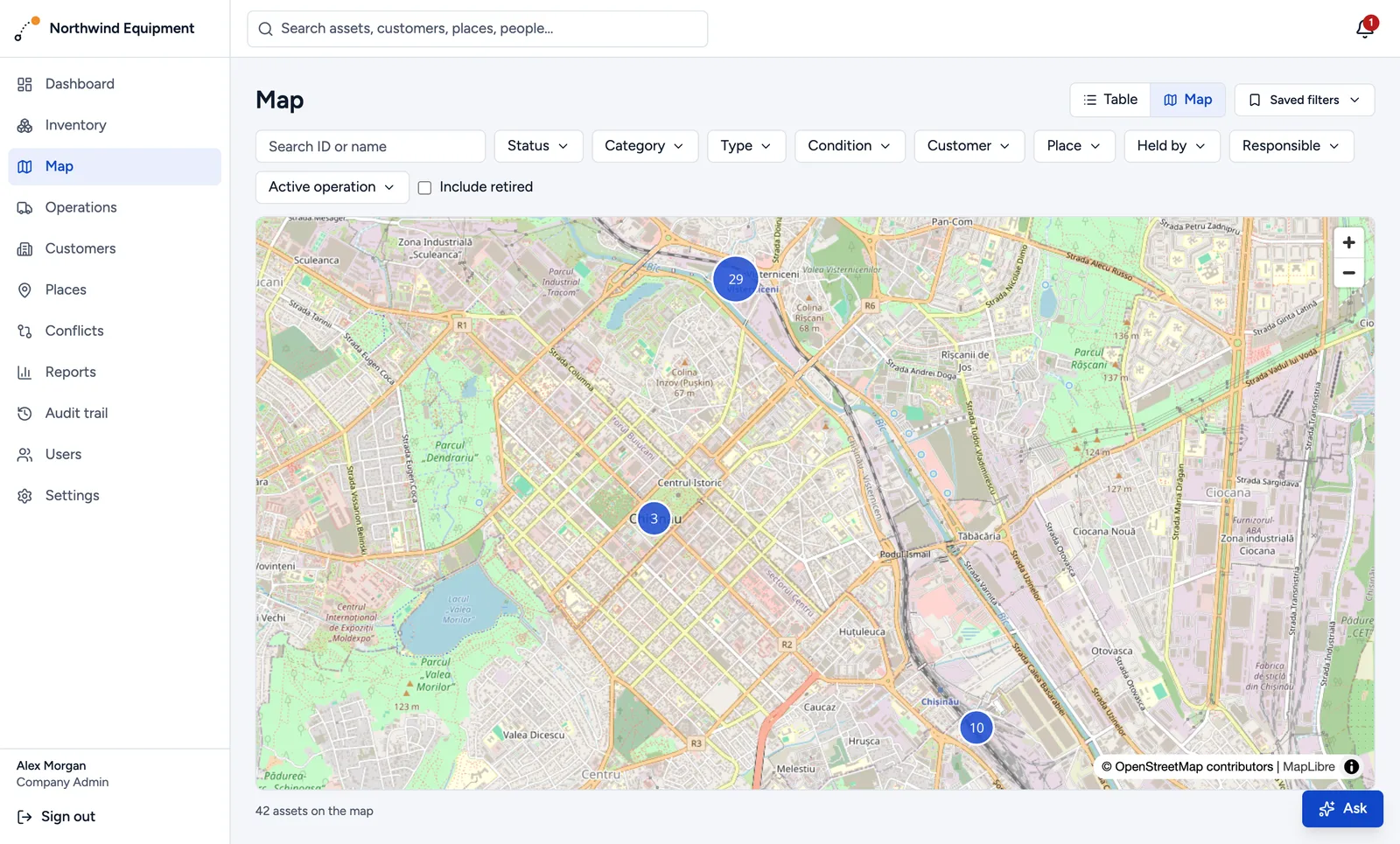Click the Places pin icon
Viewport: 1400px width, 844px height.
24,289
